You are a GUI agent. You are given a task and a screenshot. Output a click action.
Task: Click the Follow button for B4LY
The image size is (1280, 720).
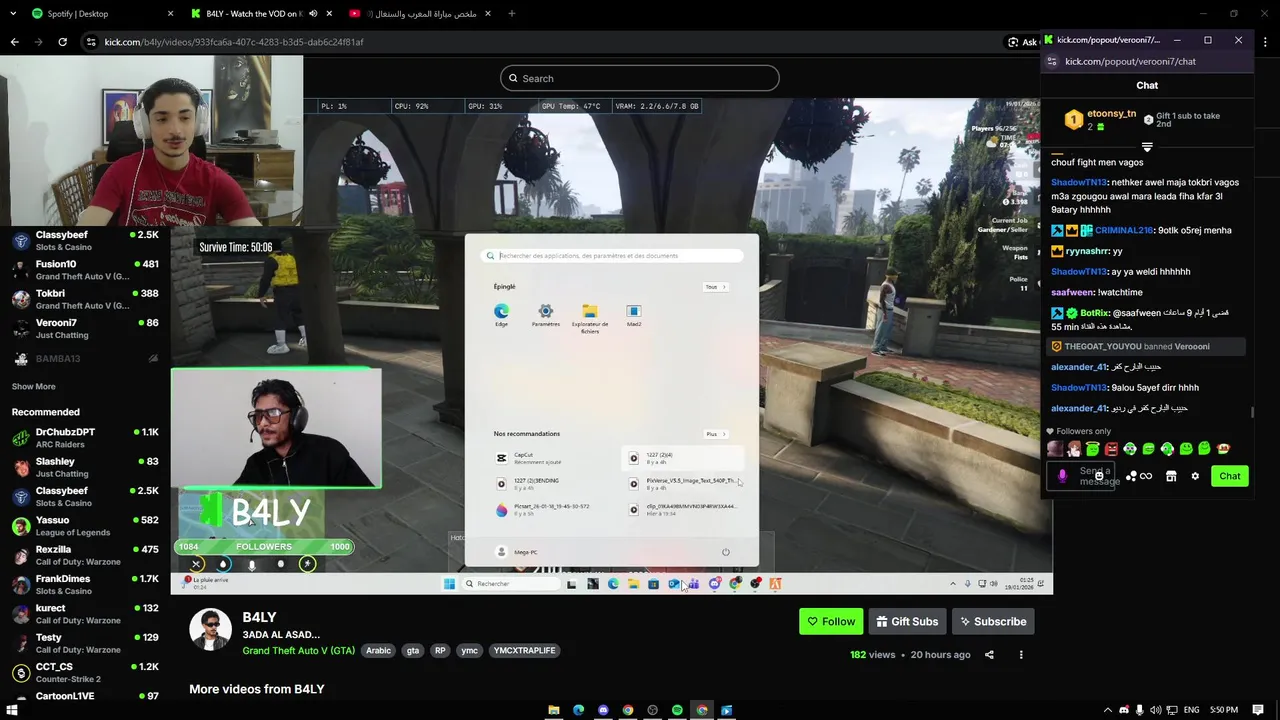[x=831, y=621]
